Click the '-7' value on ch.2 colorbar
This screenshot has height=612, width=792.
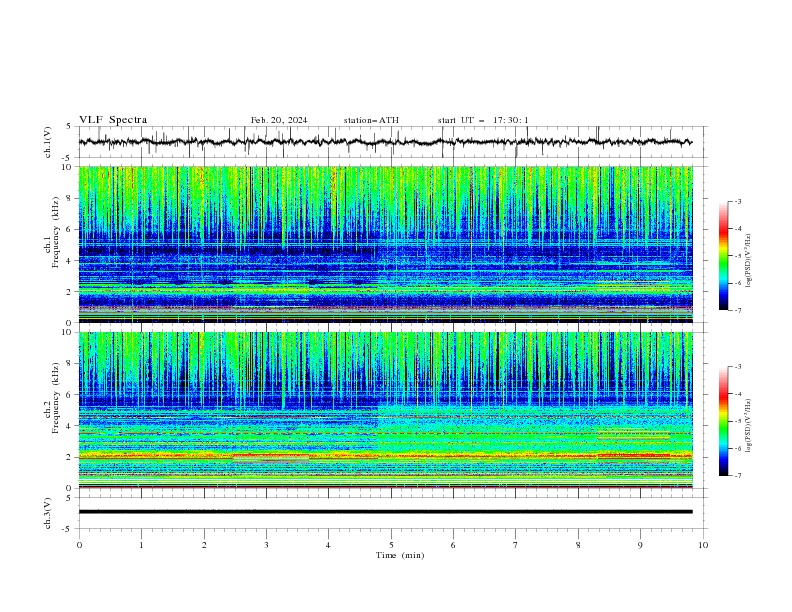click(738, 475)
